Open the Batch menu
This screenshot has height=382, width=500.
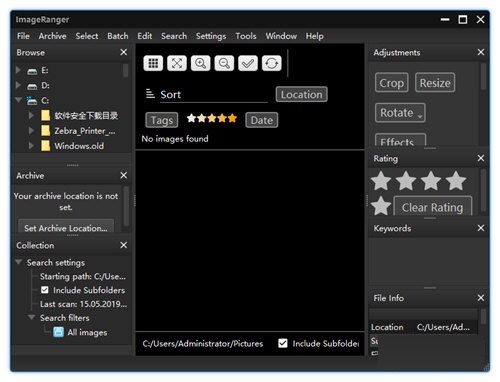[118, 36]
